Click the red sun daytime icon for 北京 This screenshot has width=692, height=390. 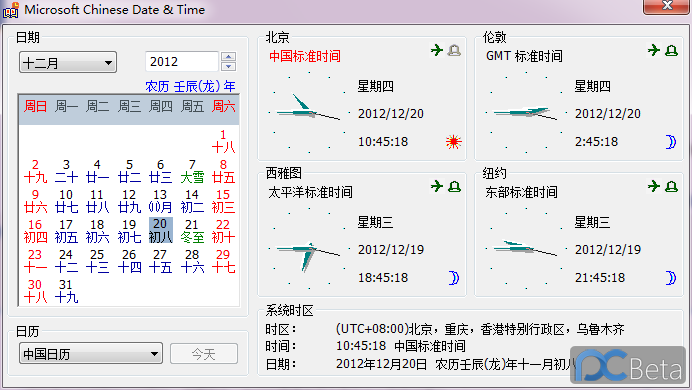click(x=453, y=142)
